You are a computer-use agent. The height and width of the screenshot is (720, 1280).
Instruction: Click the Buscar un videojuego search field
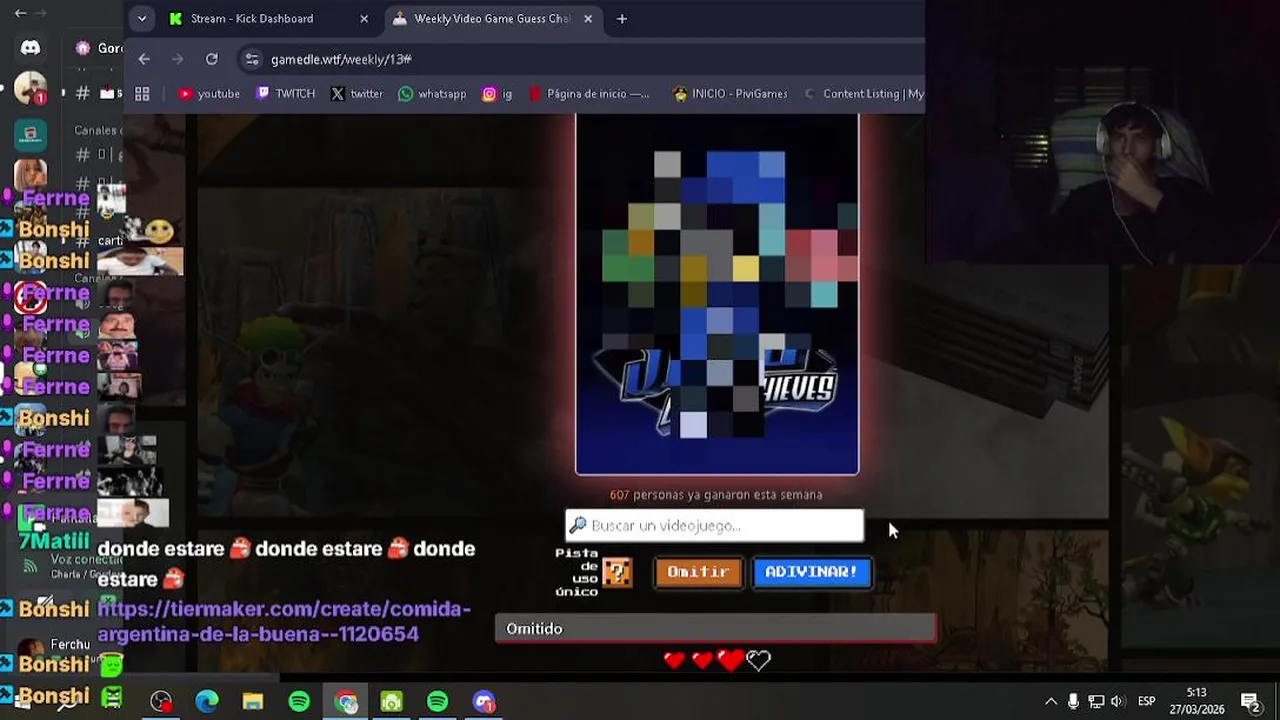pyautogui.click(x=714, y=525)
